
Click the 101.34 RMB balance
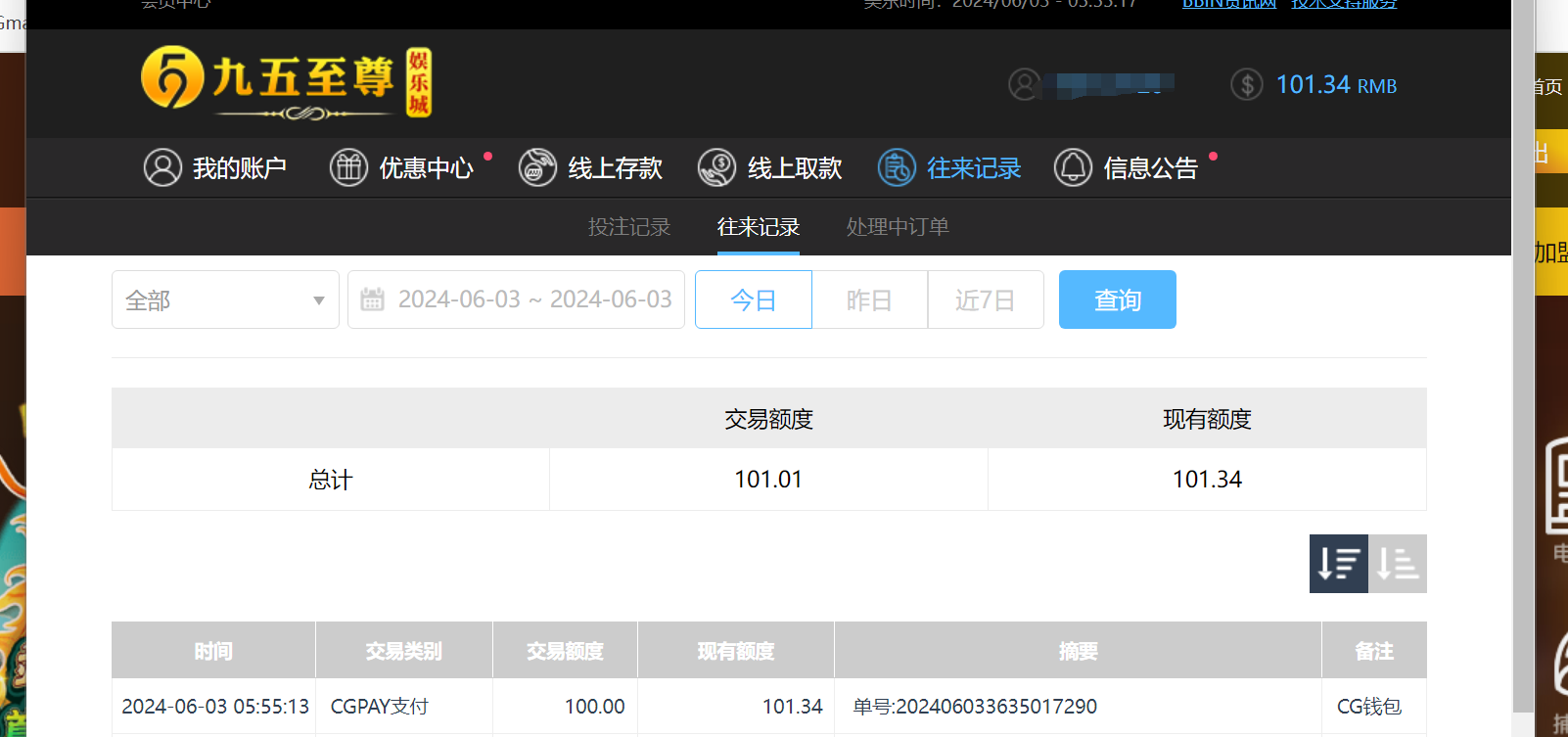click(1336, 85)
